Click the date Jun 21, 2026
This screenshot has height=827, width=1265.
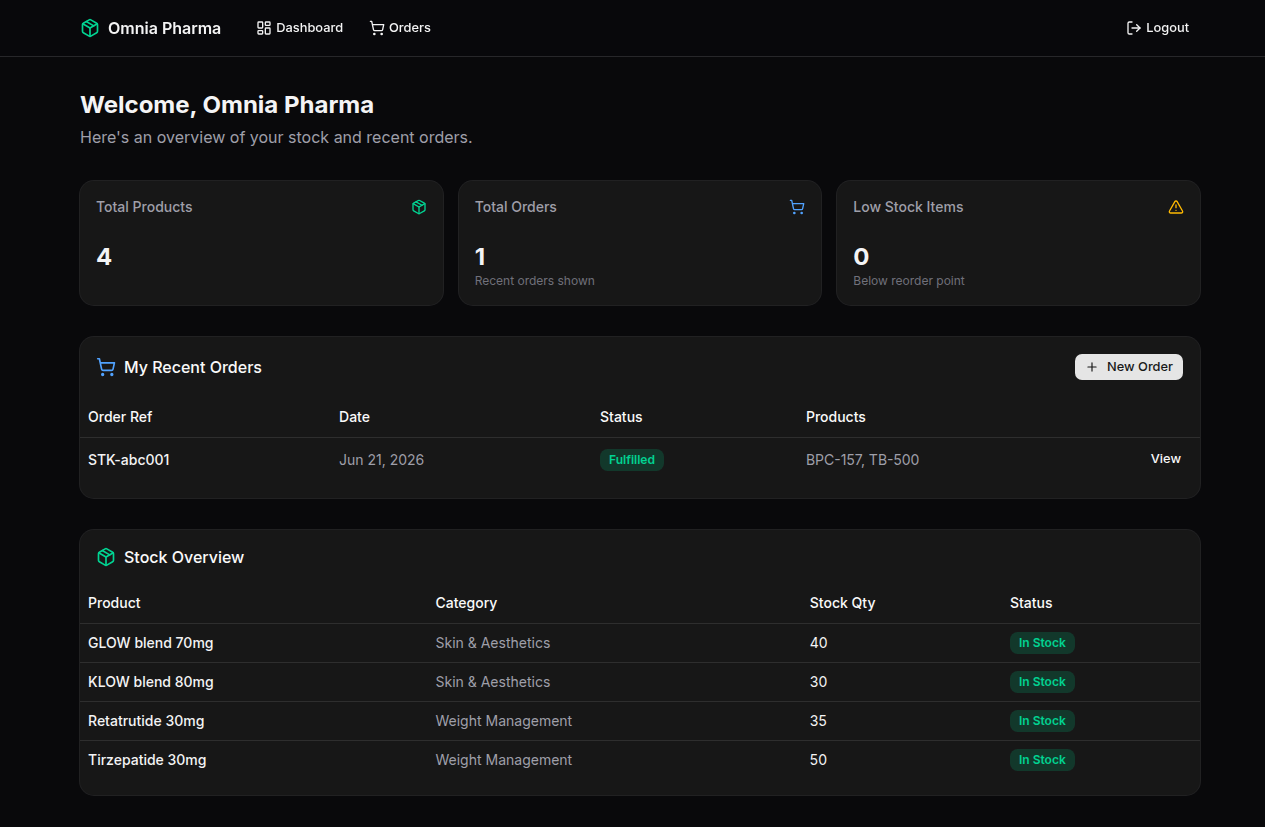click(x=382, y=460)
